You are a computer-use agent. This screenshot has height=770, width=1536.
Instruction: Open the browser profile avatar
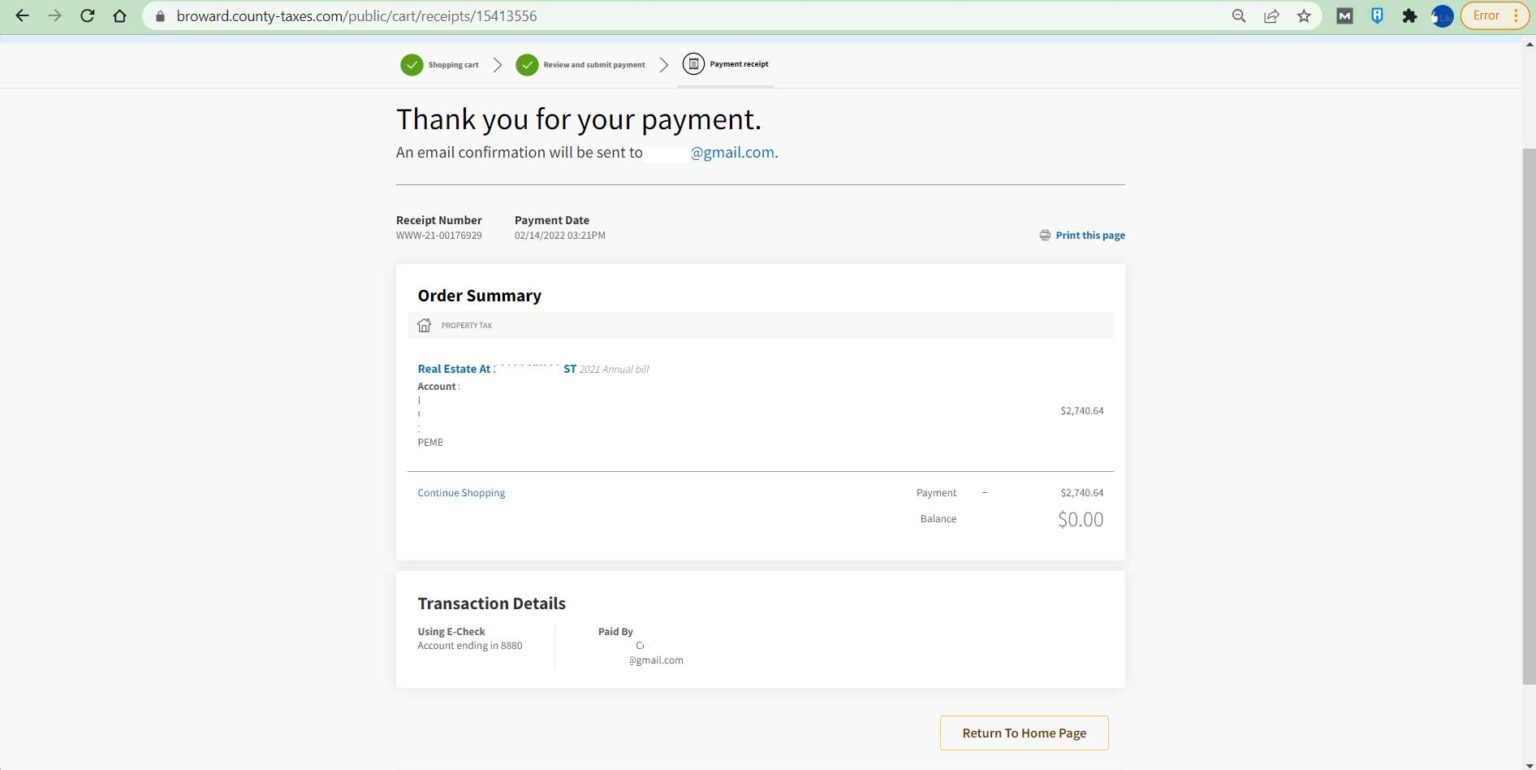1442,16
